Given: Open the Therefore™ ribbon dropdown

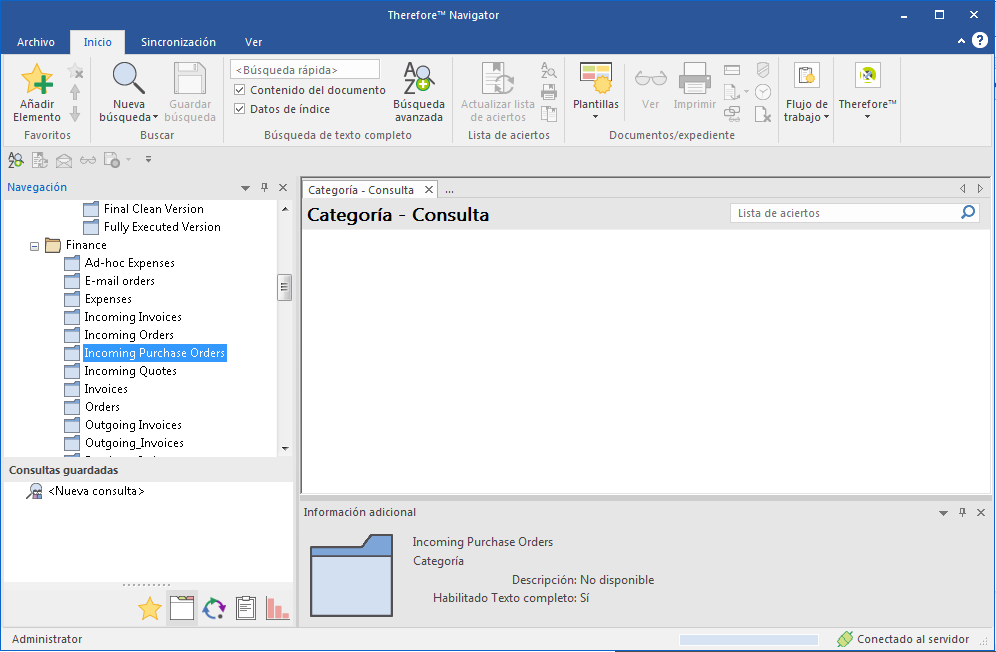Looking at the screenshot, I should 867,117.
